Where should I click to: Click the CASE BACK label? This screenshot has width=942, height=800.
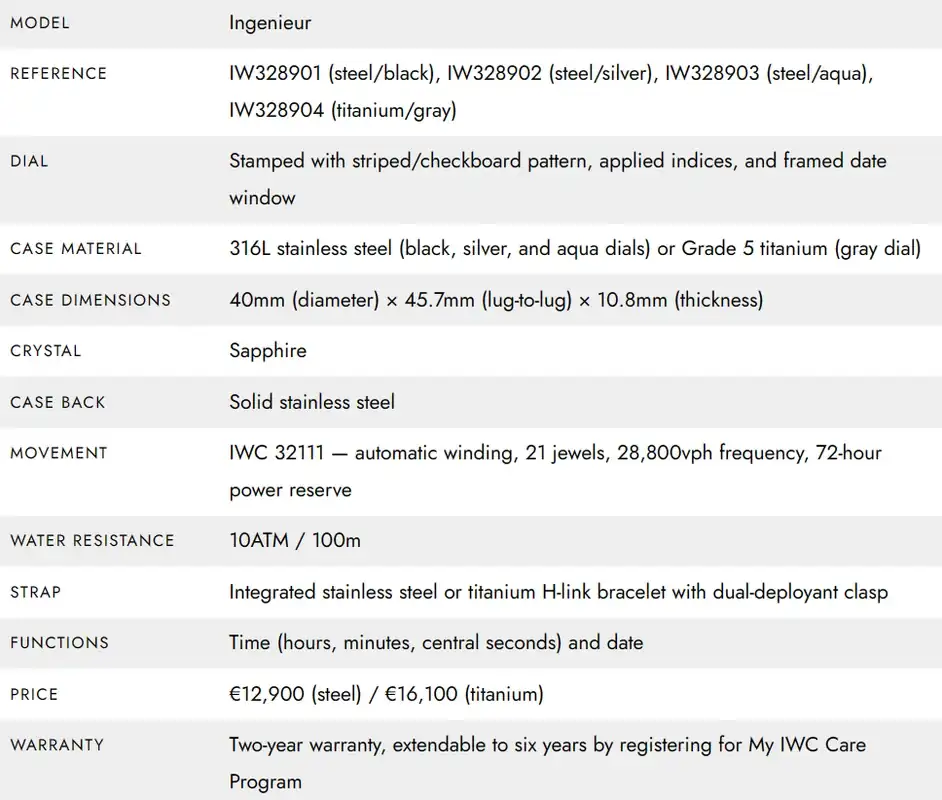click(58, 402)
